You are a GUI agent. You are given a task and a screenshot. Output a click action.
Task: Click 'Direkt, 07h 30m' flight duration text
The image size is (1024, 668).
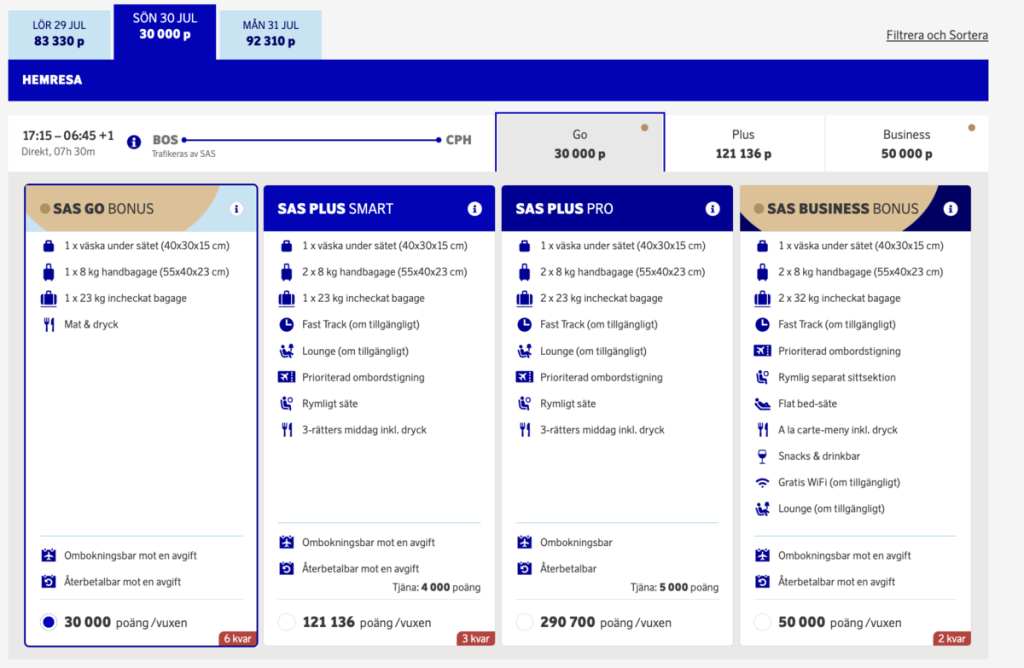(x=58, y=152)
